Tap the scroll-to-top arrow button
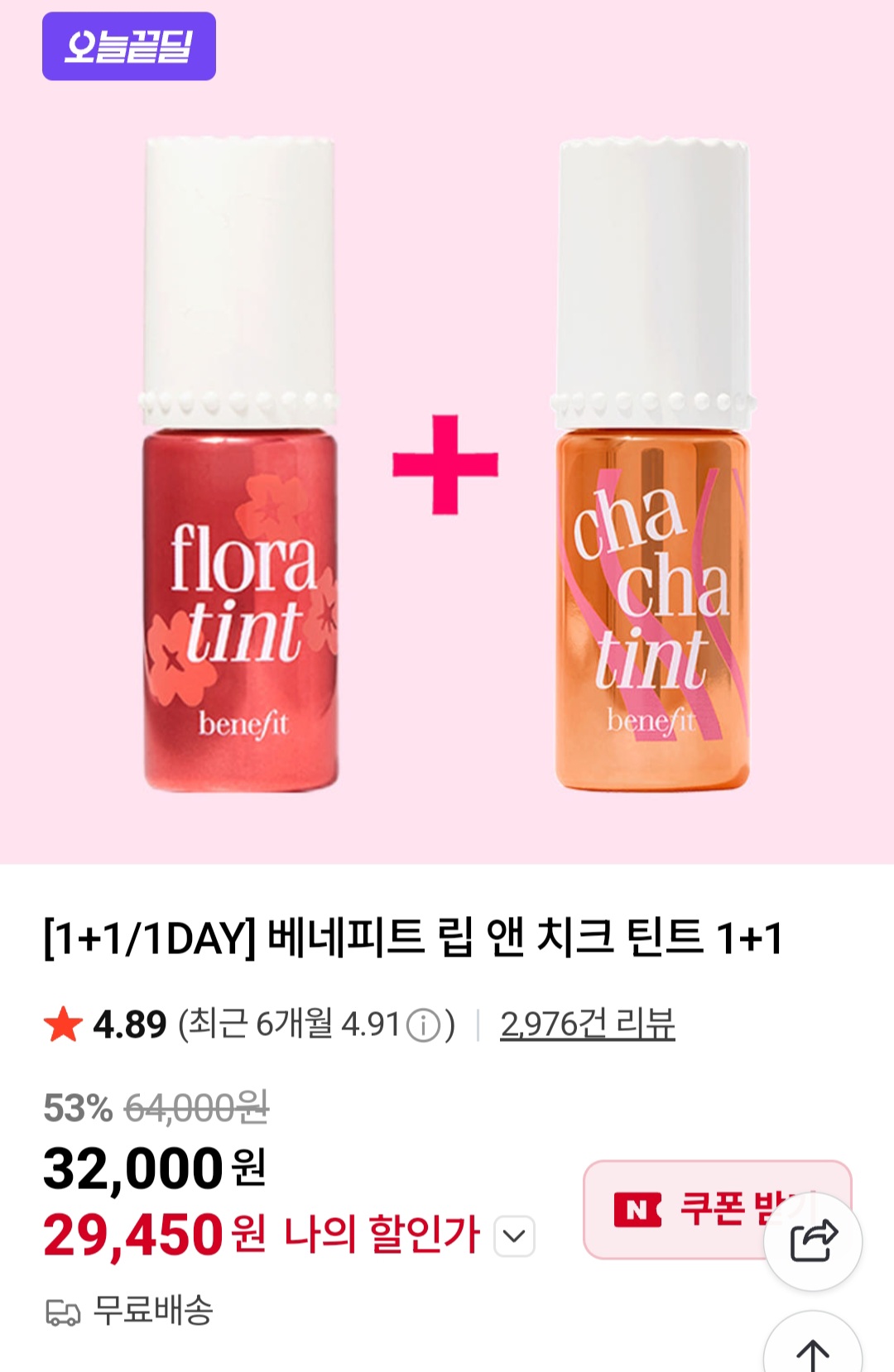Image resolution: width=894 pixels, height=1372 pixels. click(813, 1345)
